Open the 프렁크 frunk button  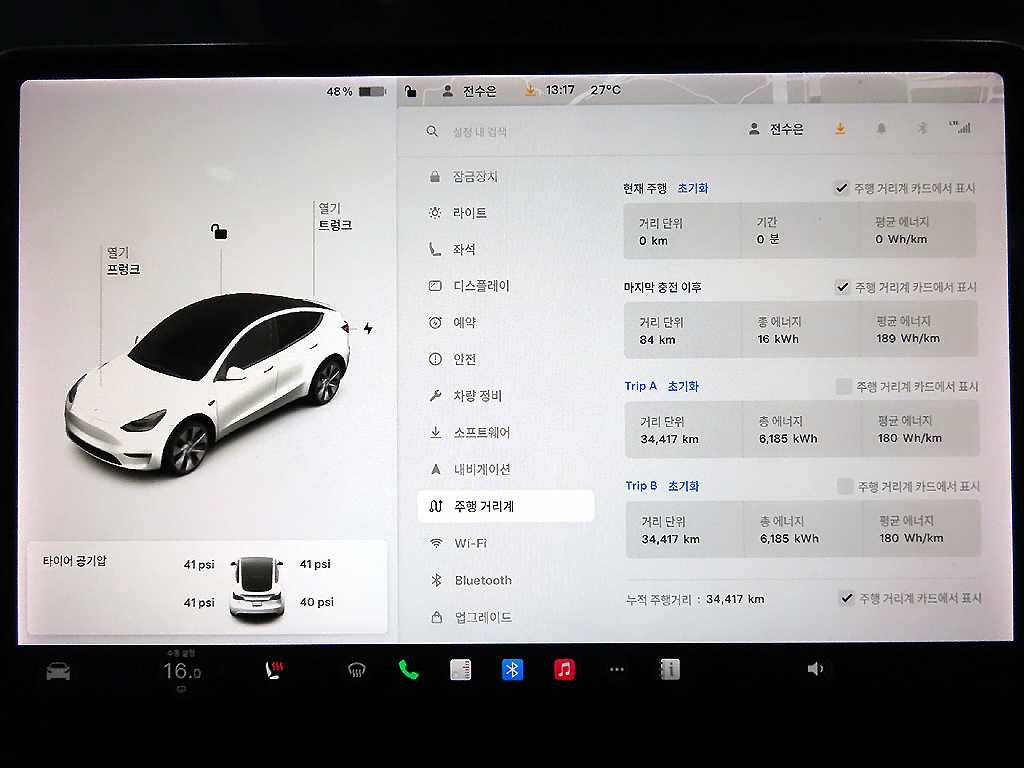click(x=123, y=261)
